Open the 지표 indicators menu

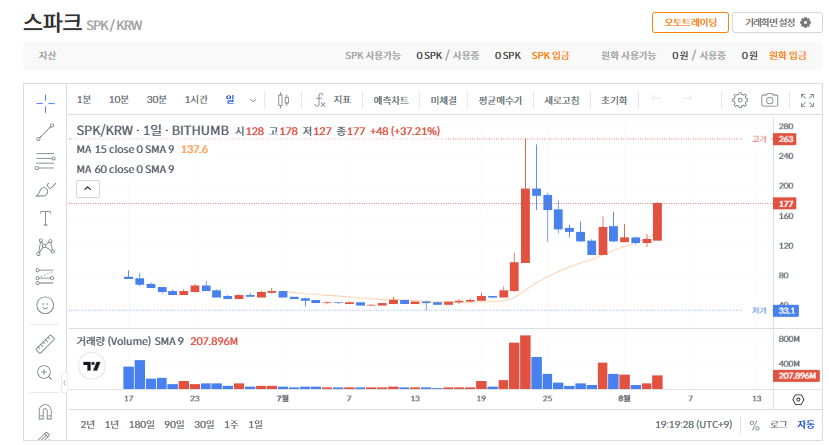coord(333,100)
